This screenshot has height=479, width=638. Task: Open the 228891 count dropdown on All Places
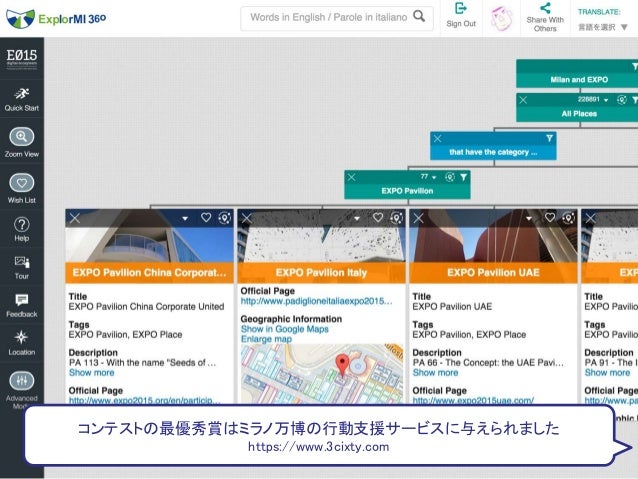[x=593, y=100]
